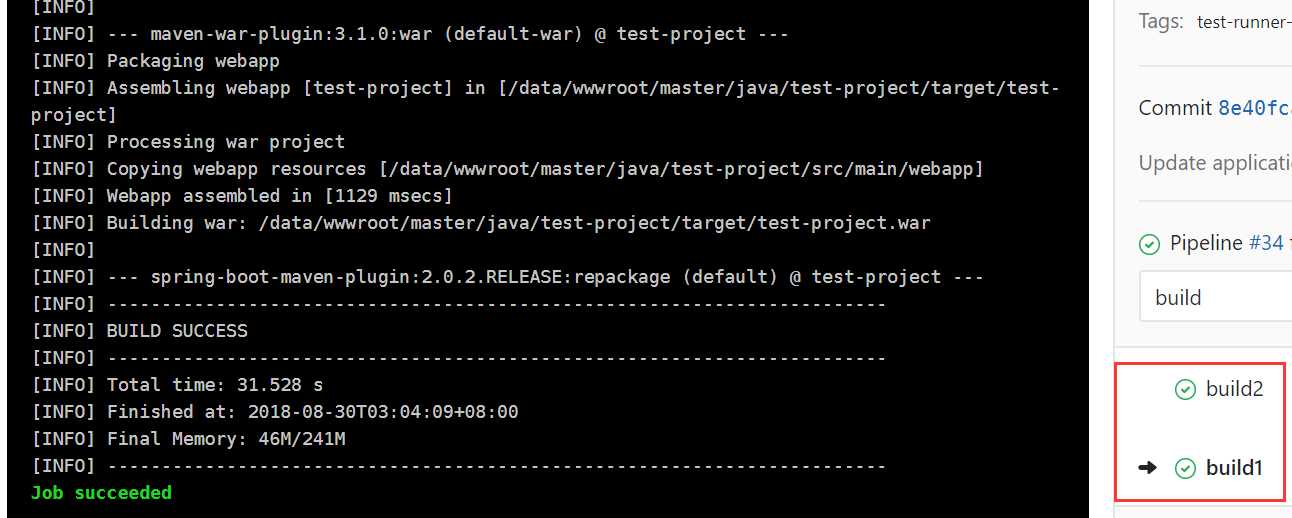This screenshot has width=1292, height=518.
Task: Click the Pipeline passed status icon
Action: pos(1150,243)
